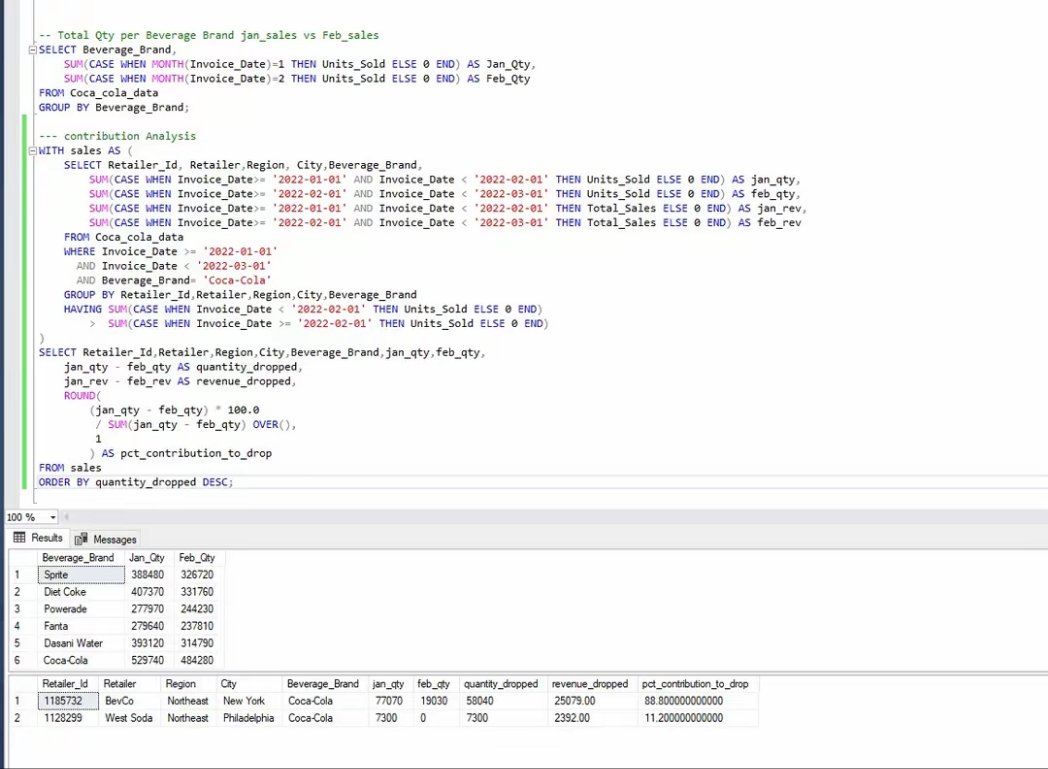Screen dimensions: 1048x769
Task: Select the Diet Coke cell
Action: tap(81, 592)
